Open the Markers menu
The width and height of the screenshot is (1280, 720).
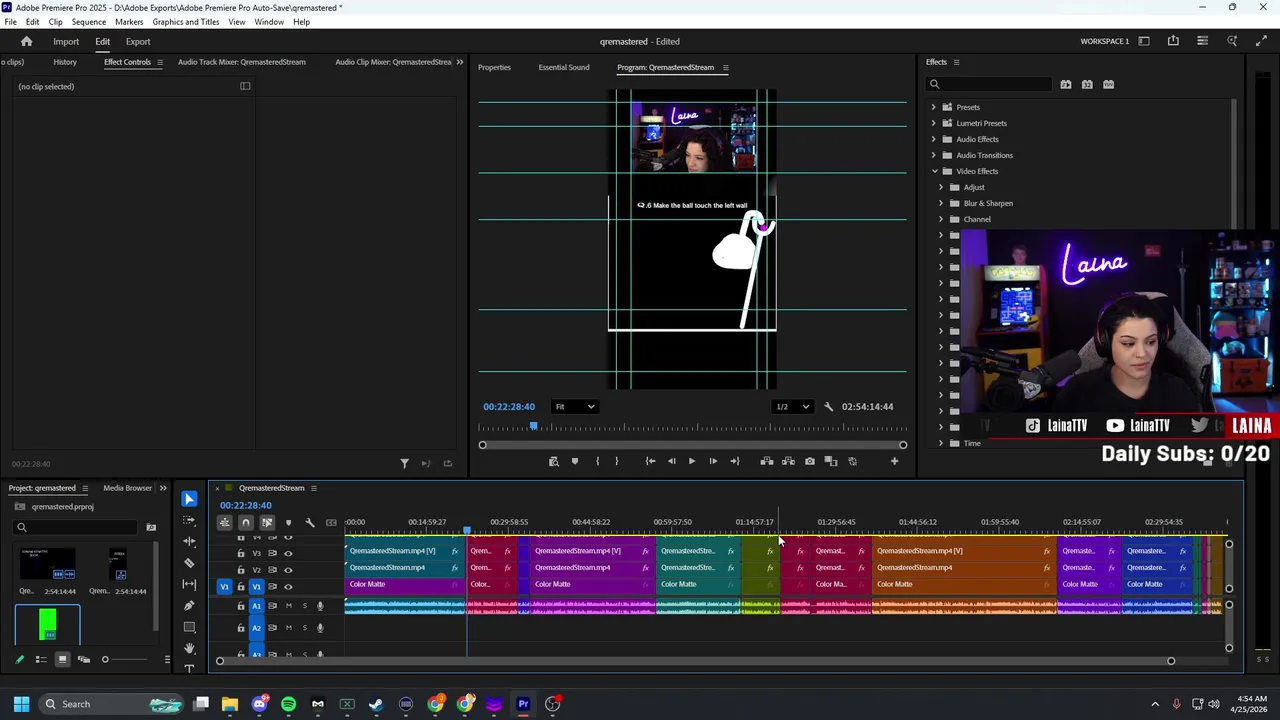pyautogui.click(x=129, y=22)
